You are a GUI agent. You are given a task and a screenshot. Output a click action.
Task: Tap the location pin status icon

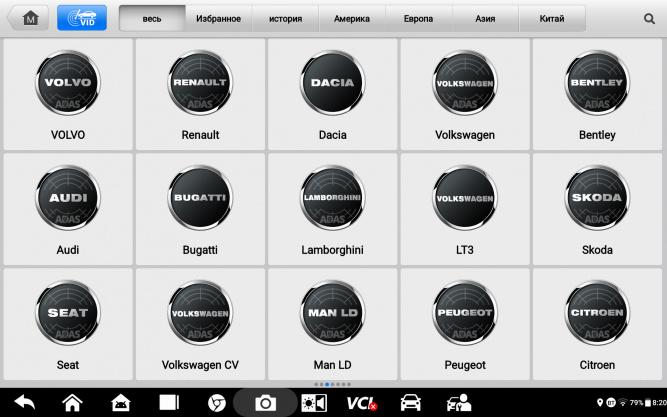pyautogui.click(x=600, y=403)
